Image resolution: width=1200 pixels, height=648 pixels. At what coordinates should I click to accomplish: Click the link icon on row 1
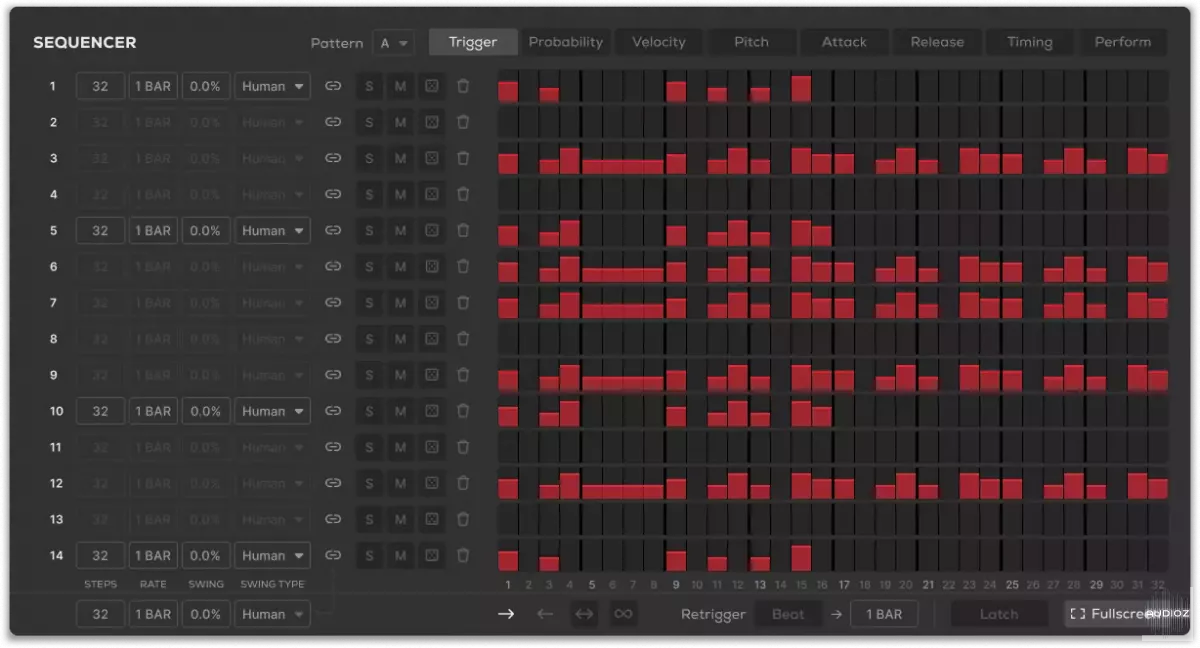coord(333,86)
